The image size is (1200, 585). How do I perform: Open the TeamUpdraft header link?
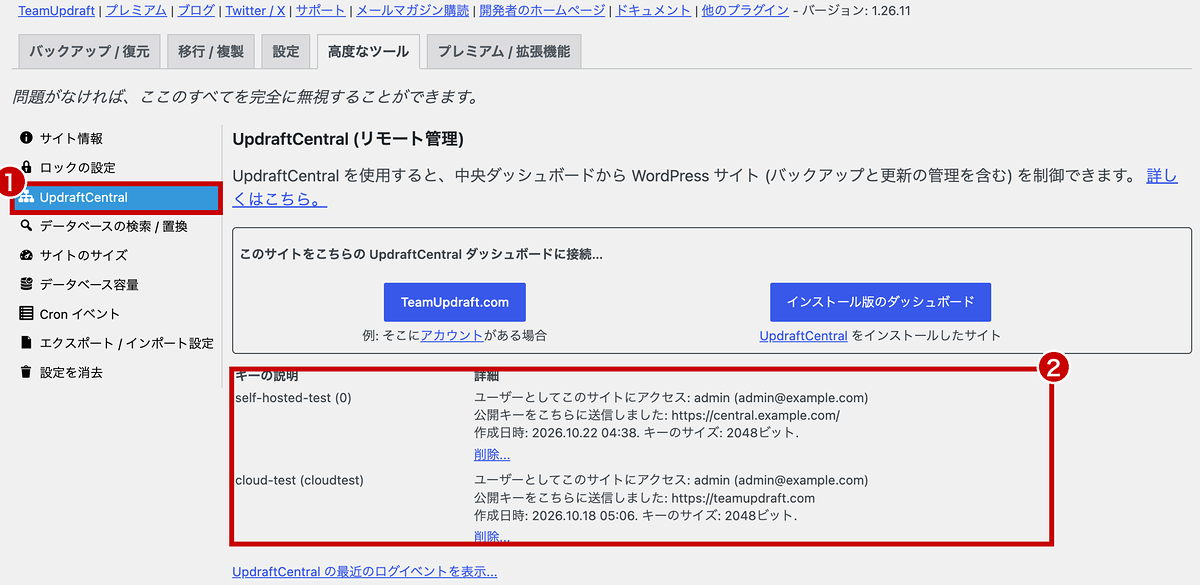(x=57, y=11)
